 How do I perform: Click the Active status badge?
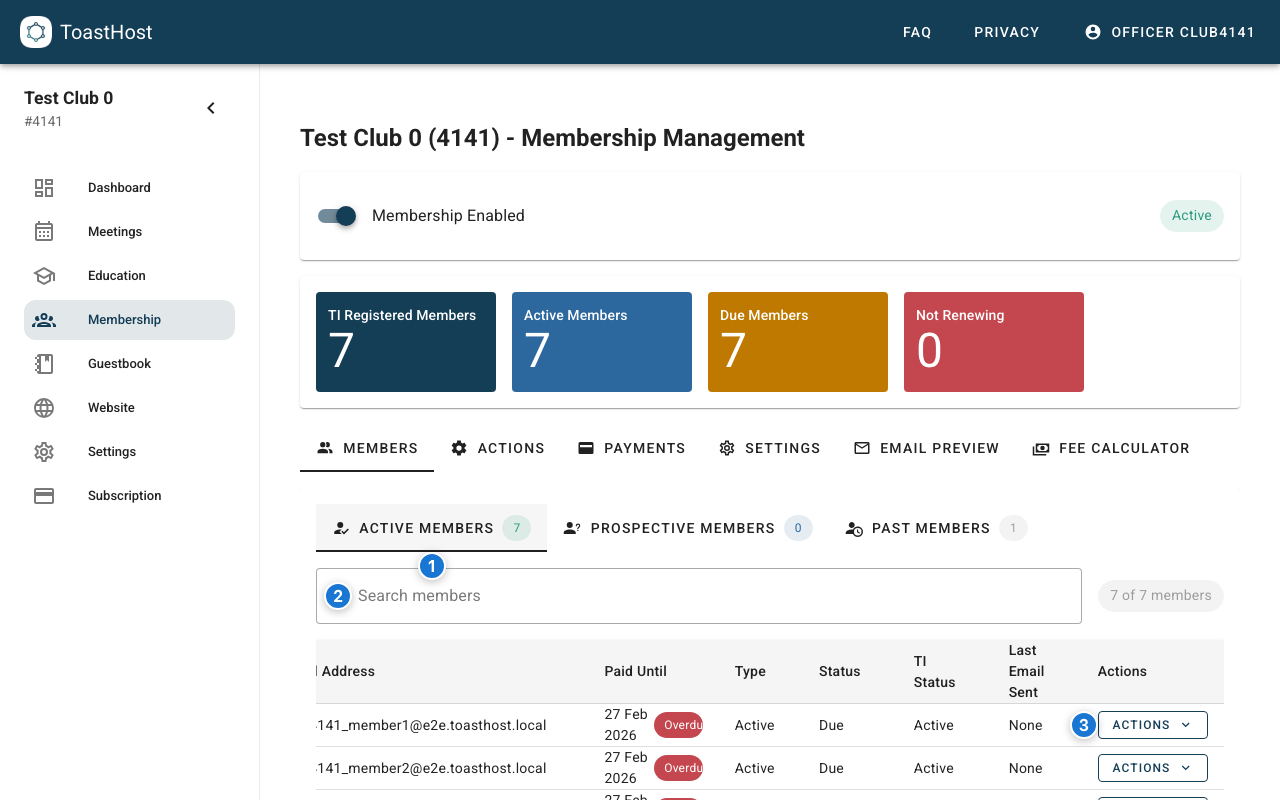coord(1191,215)
